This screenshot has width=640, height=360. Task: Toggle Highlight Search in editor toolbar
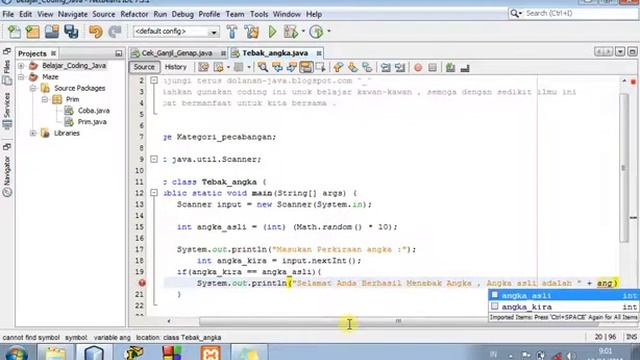[x=306, y=67]
